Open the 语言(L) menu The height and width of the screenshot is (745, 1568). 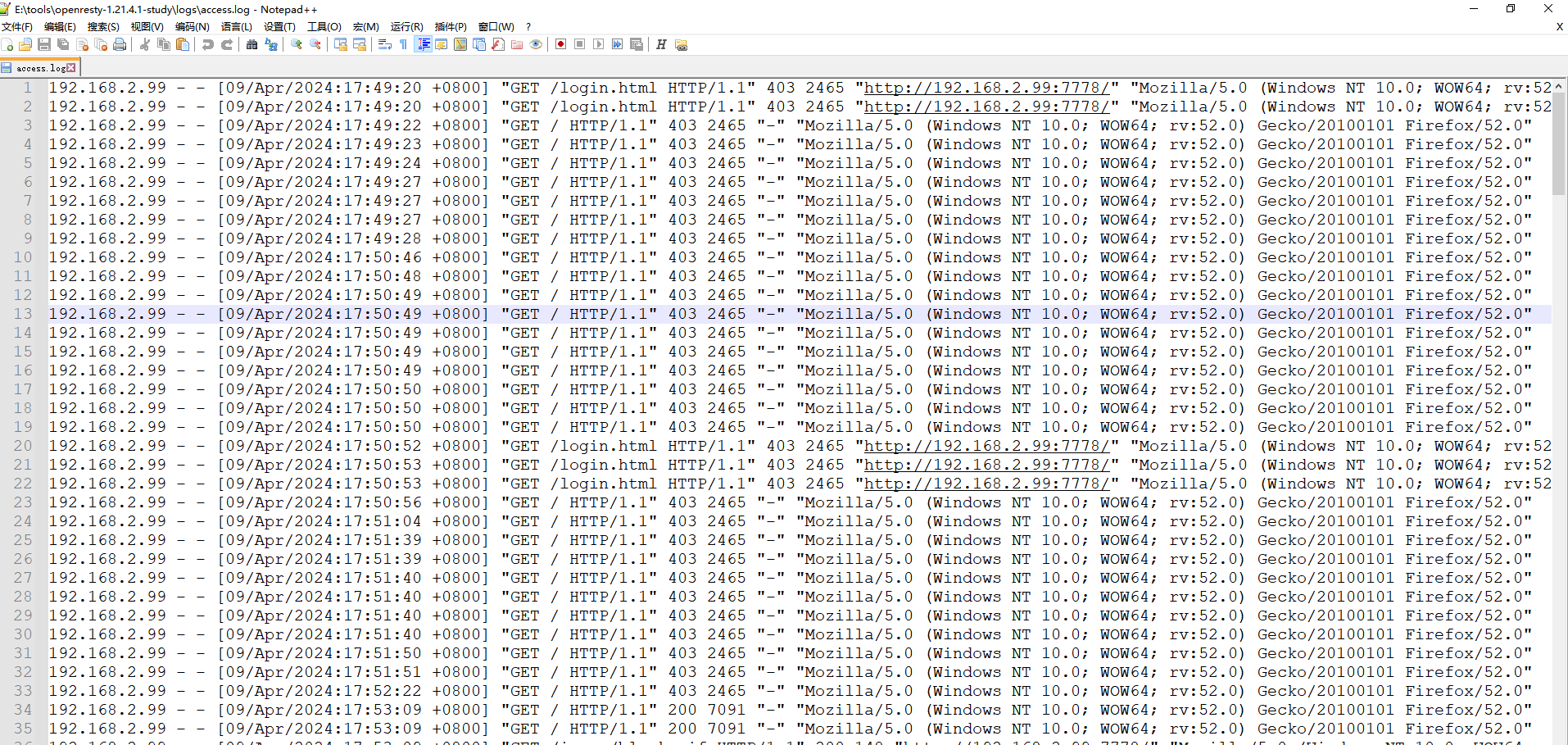(237, 27)
